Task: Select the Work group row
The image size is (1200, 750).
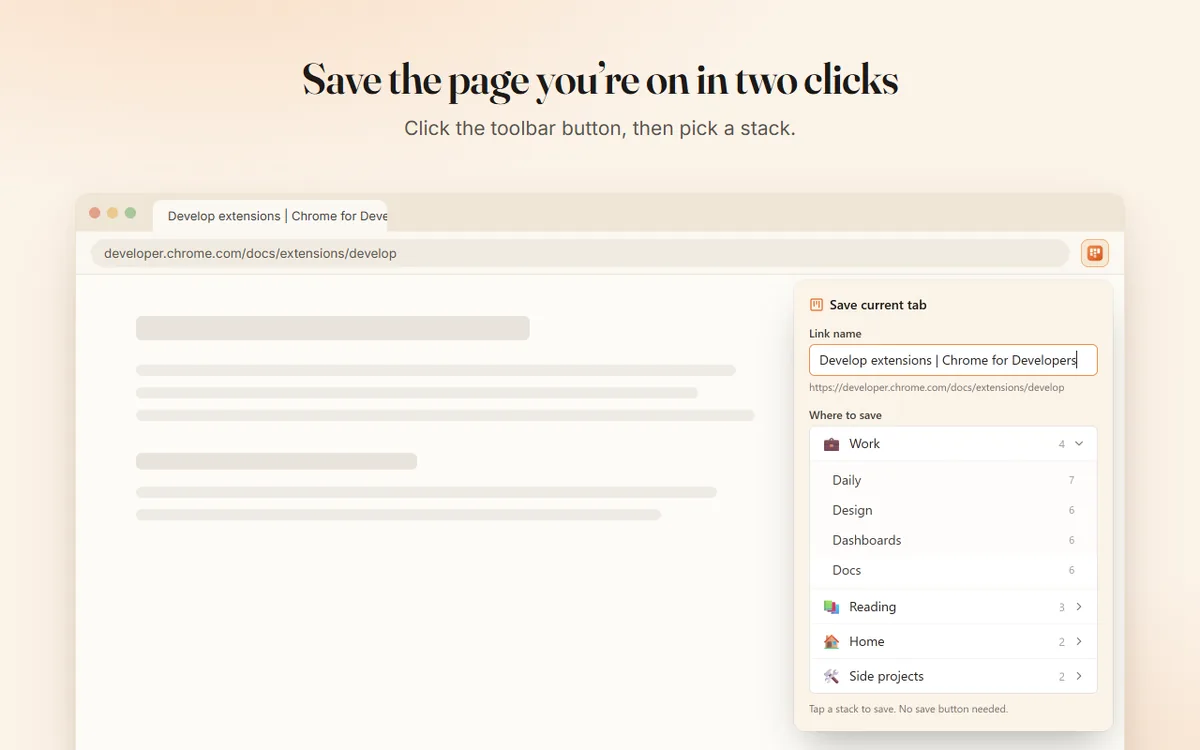Action: click(953, 444)
